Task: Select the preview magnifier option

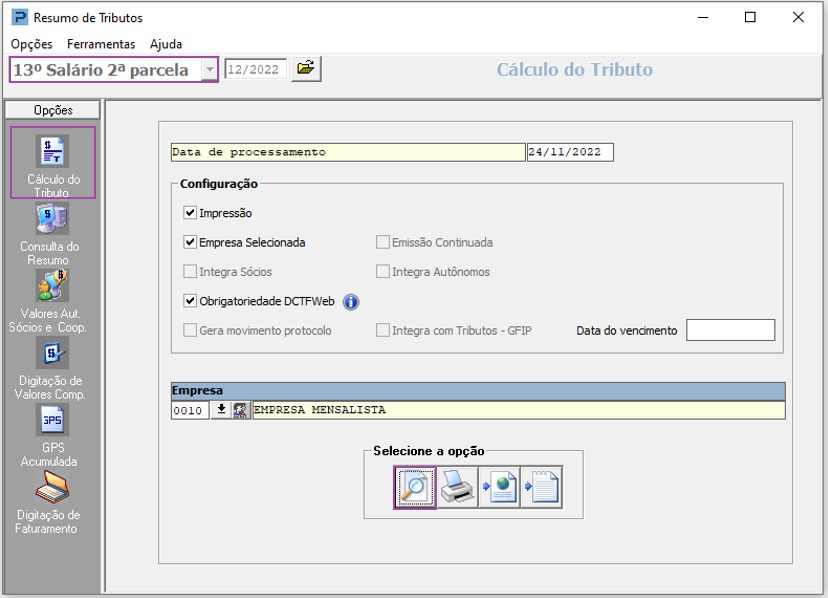Action: 415,488
